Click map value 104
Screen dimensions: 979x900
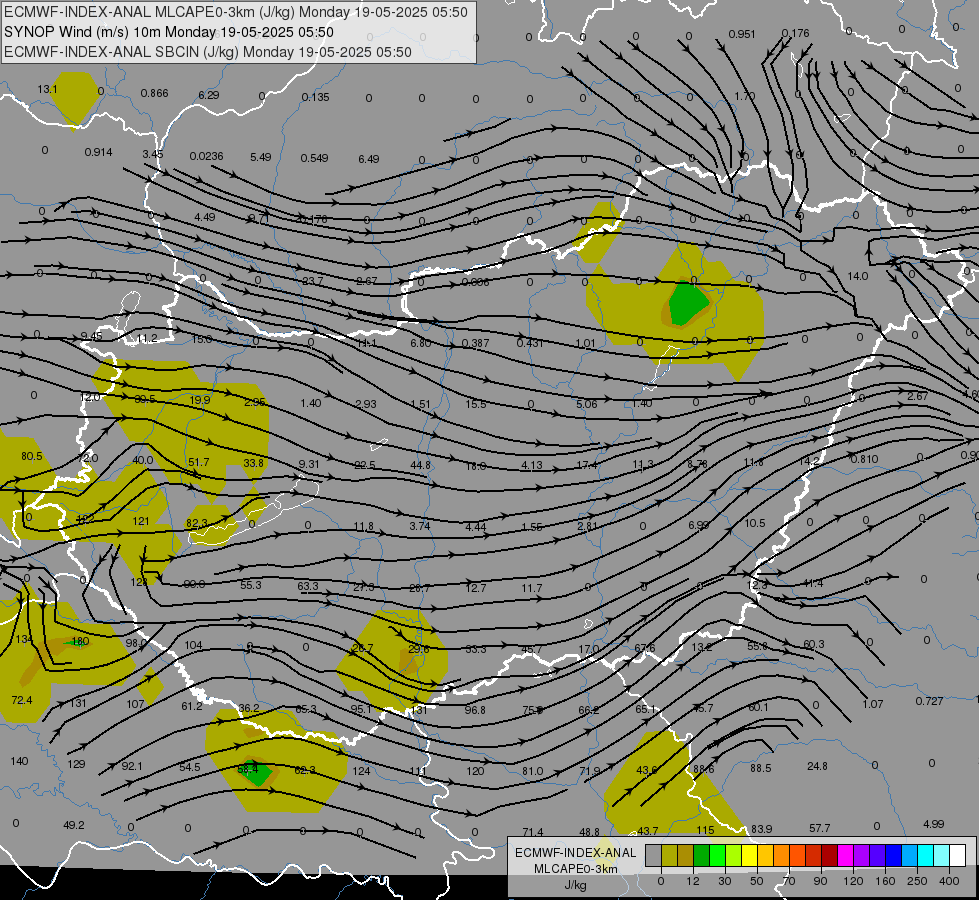click(x=194, y=645)
